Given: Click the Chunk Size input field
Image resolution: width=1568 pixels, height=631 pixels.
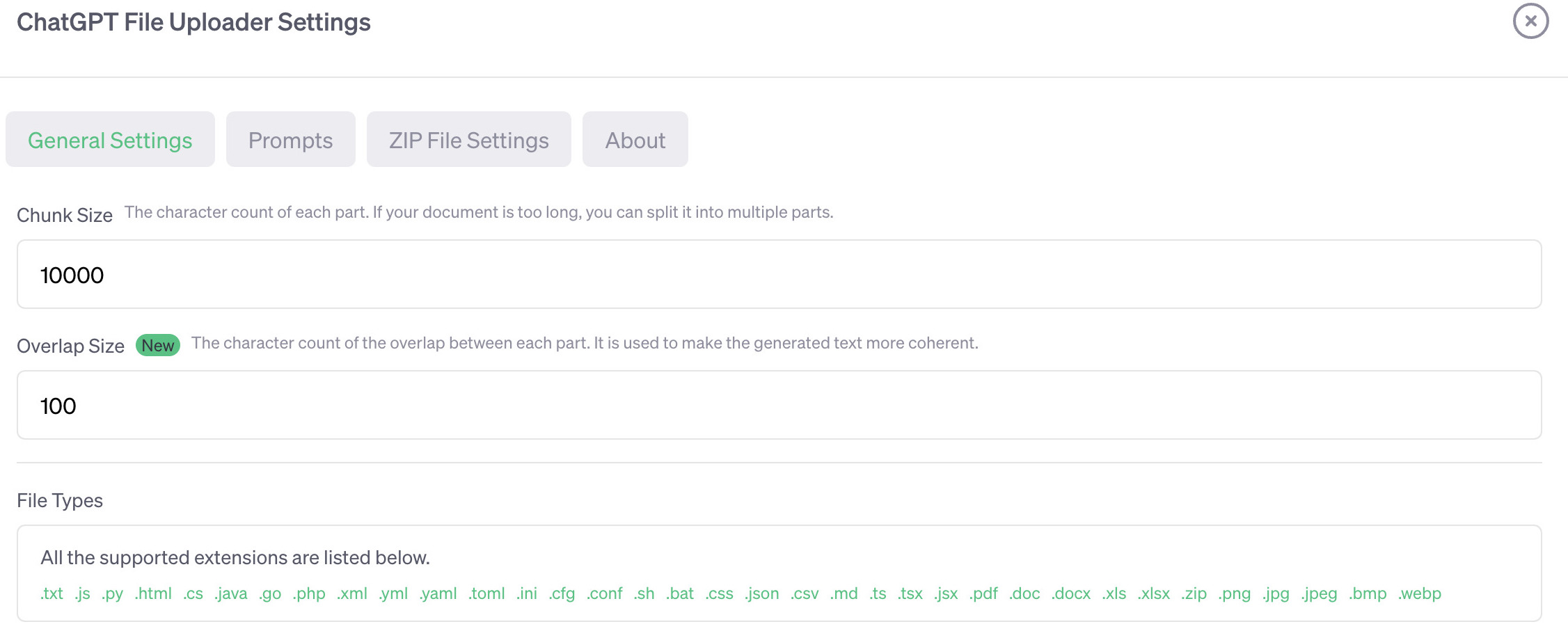Looking at the screenshot, I should tap(779, 275).
